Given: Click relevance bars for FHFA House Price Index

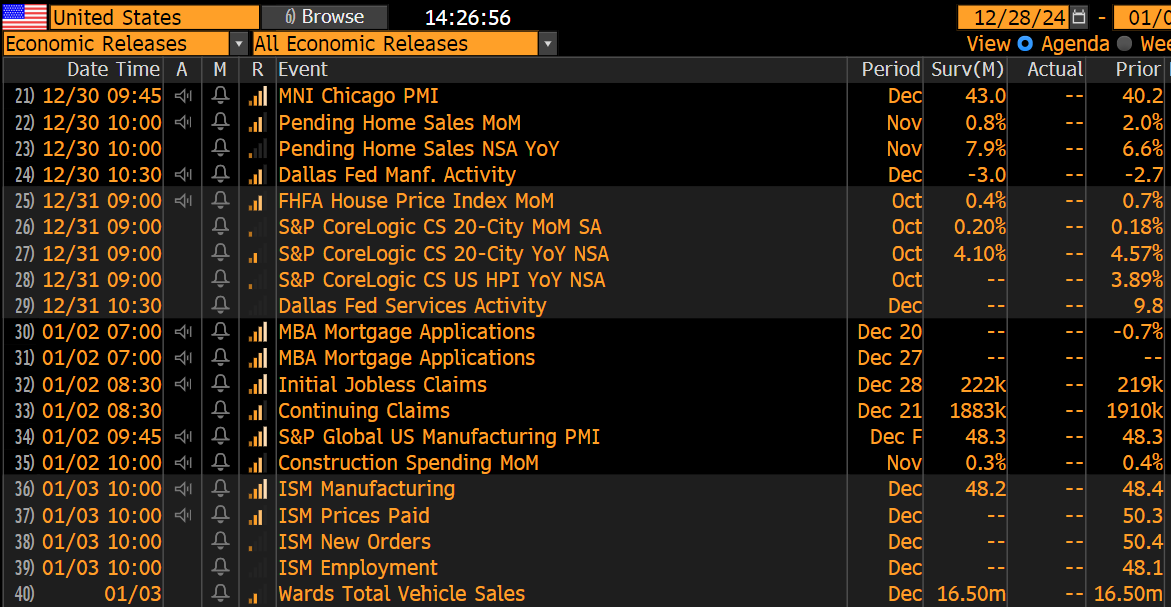Looking at the screenshot, I should pos(258,201).
